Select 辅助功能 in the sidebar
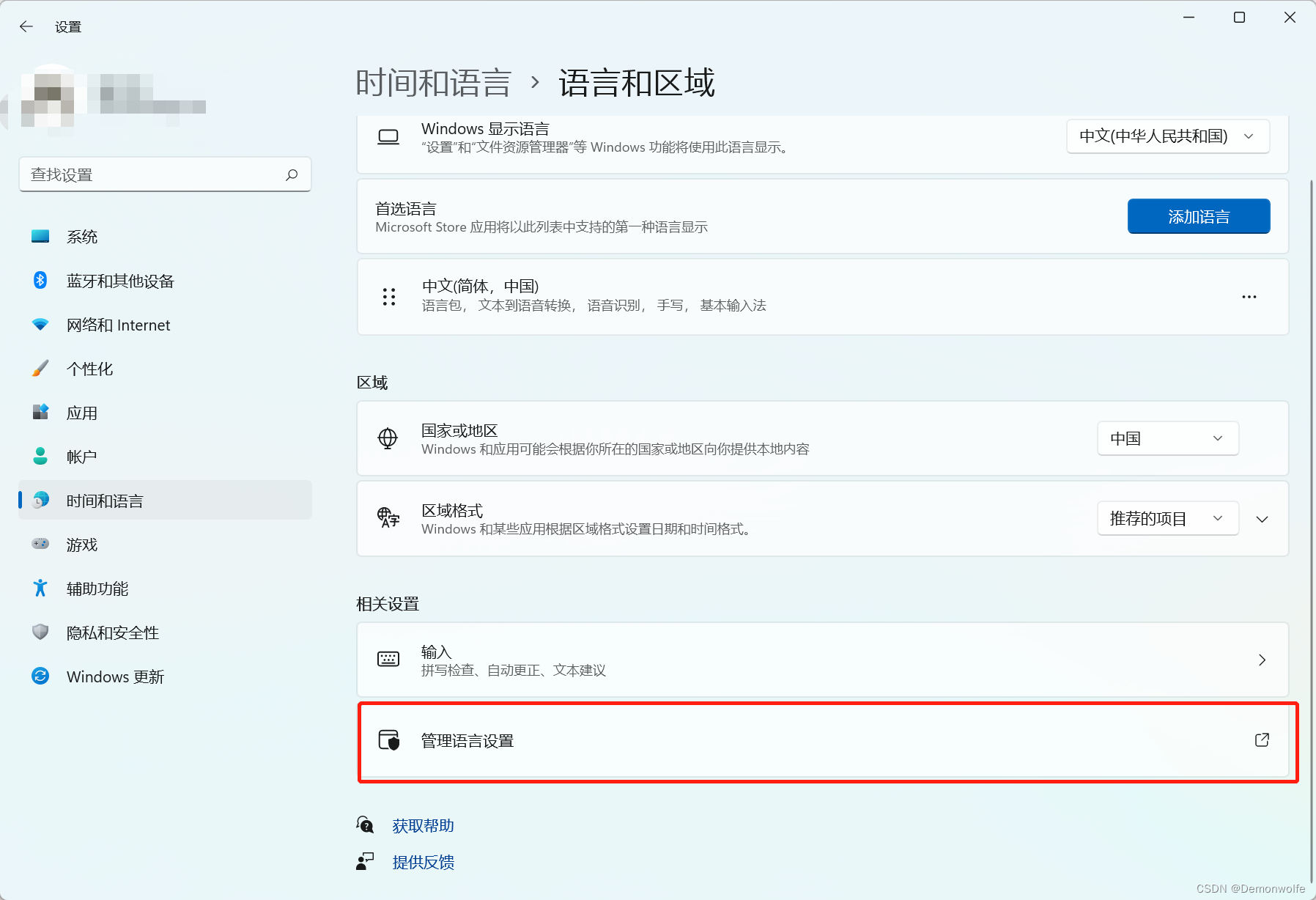 (x=166, y=589)
